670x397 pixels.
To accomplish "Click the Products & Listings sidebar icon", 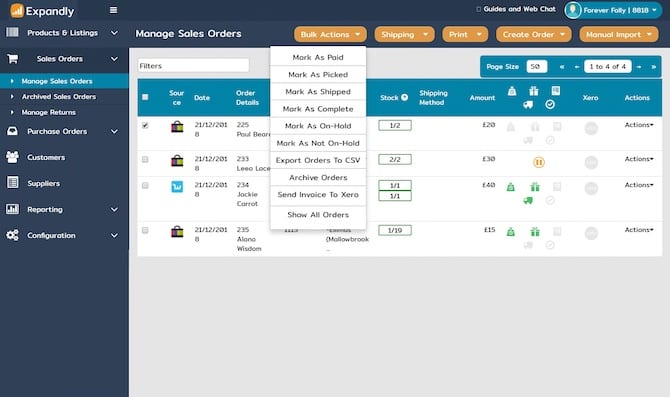I will (12, 32).
